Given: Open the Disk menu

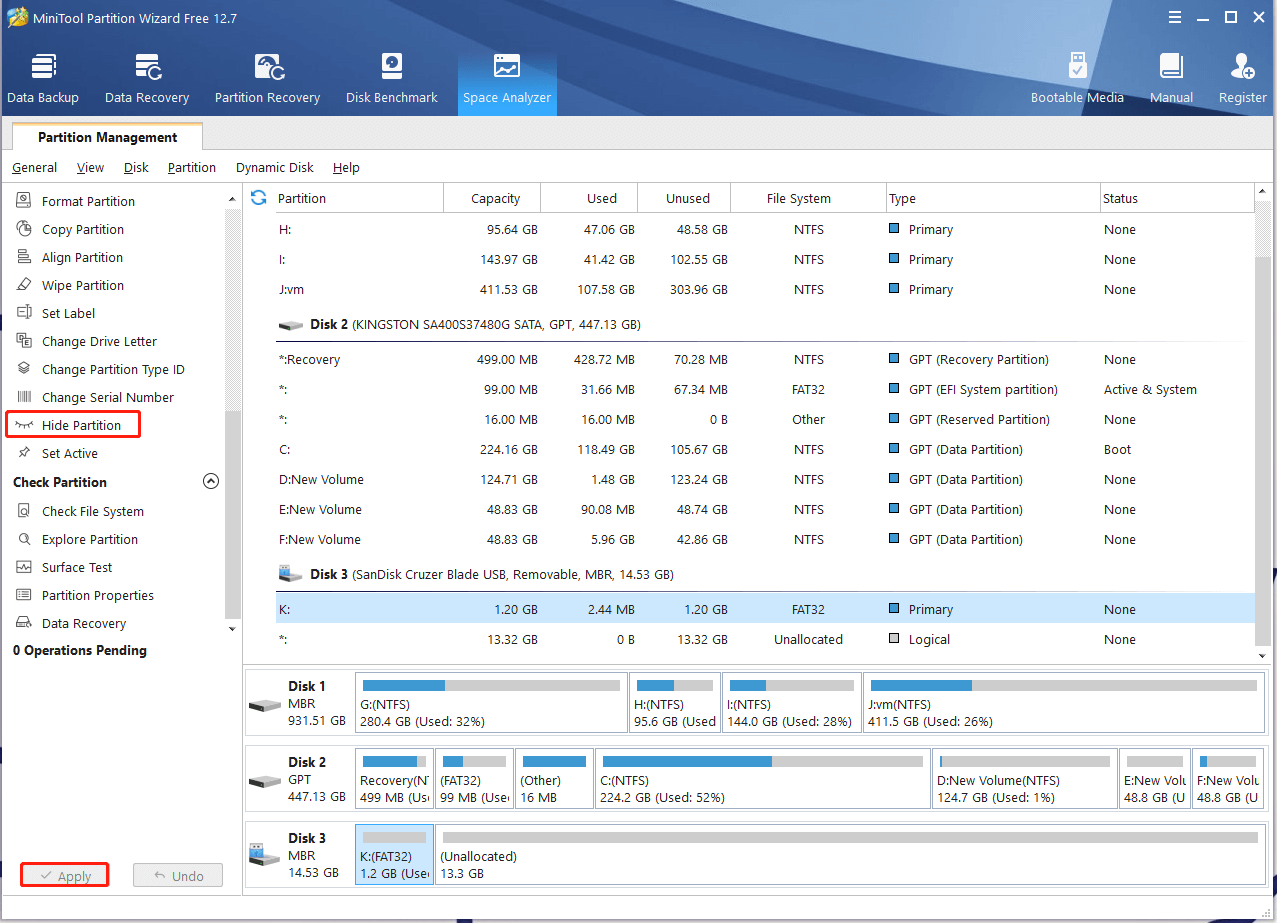Looking at the screenshot, I should 136,167.
